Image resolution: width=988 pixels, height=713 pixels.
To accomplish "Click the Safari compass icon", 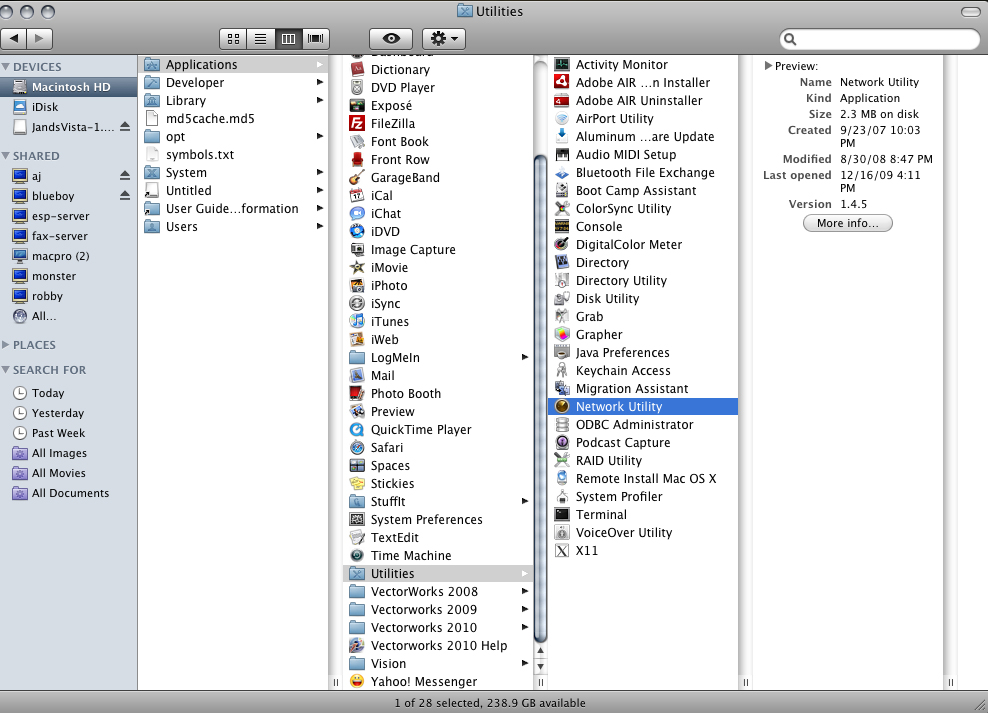I will (357, 448).
